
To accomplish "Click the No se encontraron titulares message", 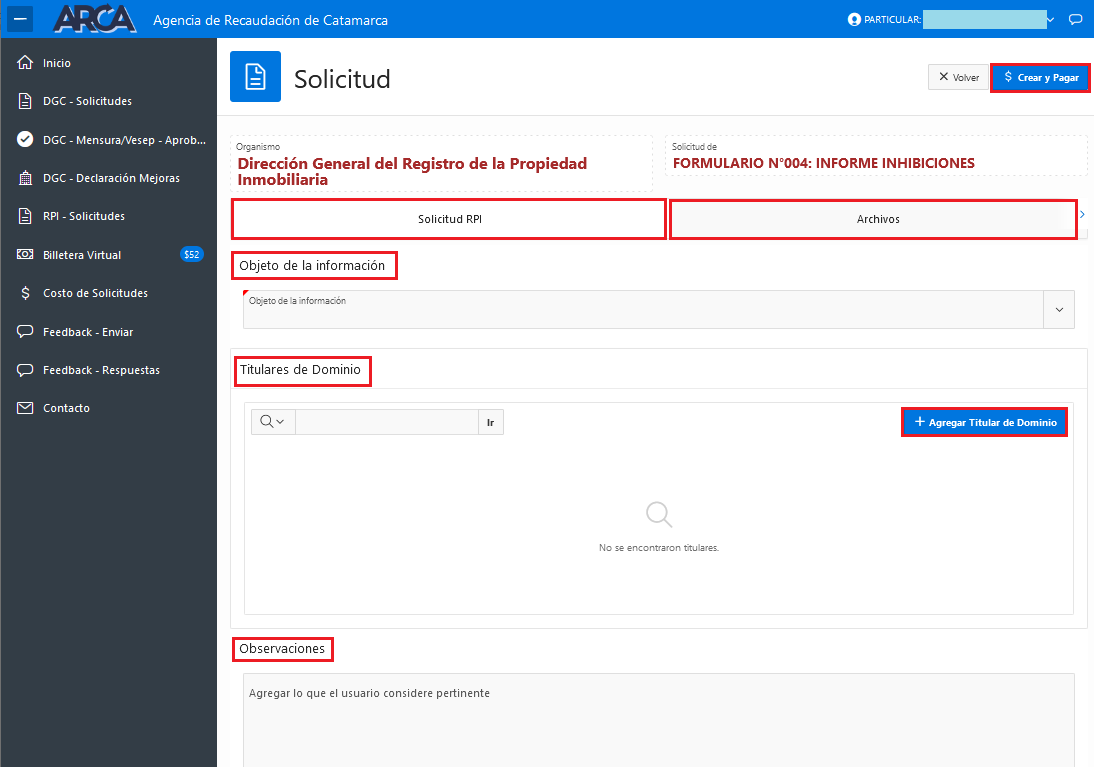I will (x=659, y=548).
